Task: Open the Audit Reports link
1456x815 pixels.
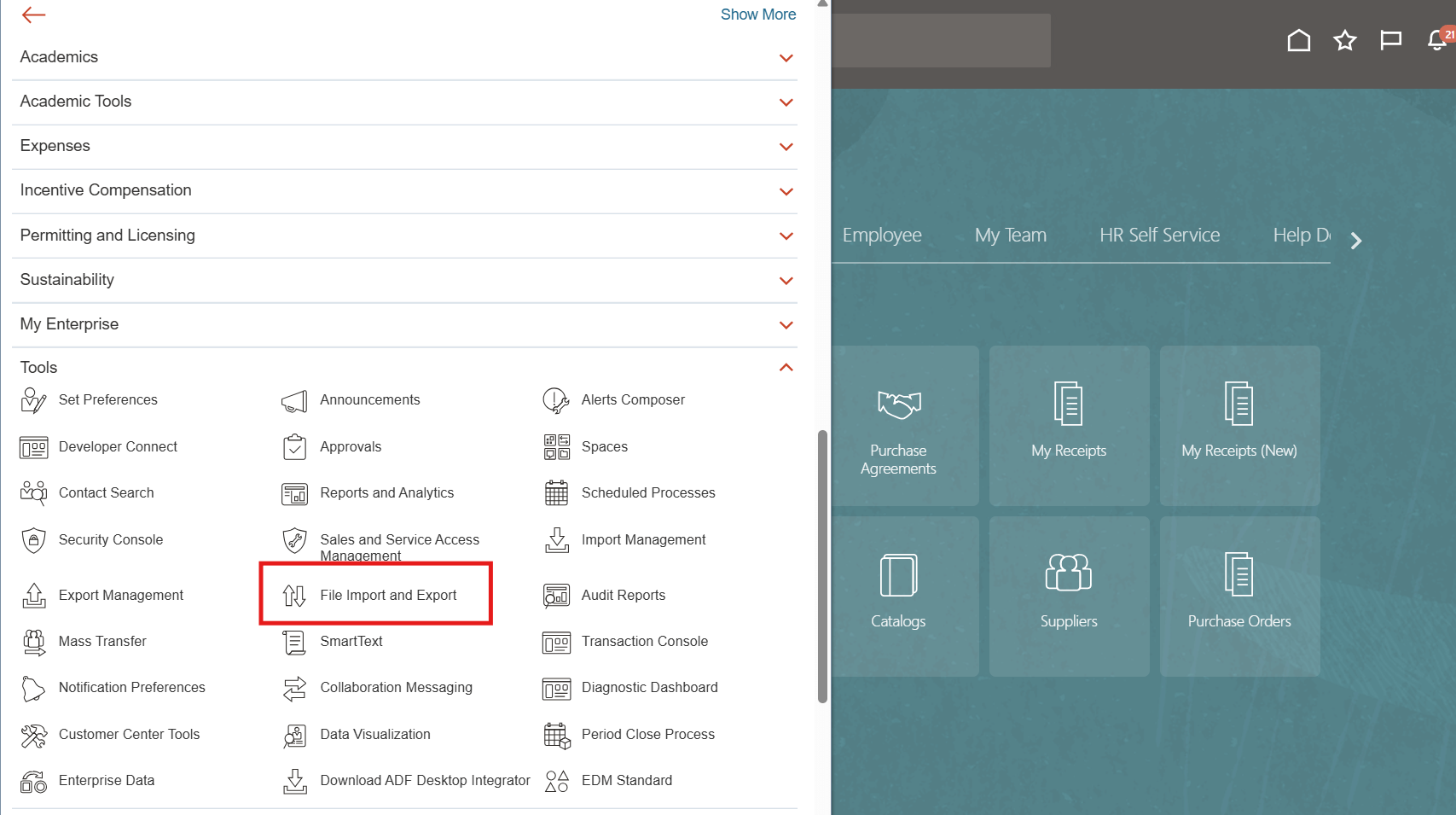Action: point(623,596)
